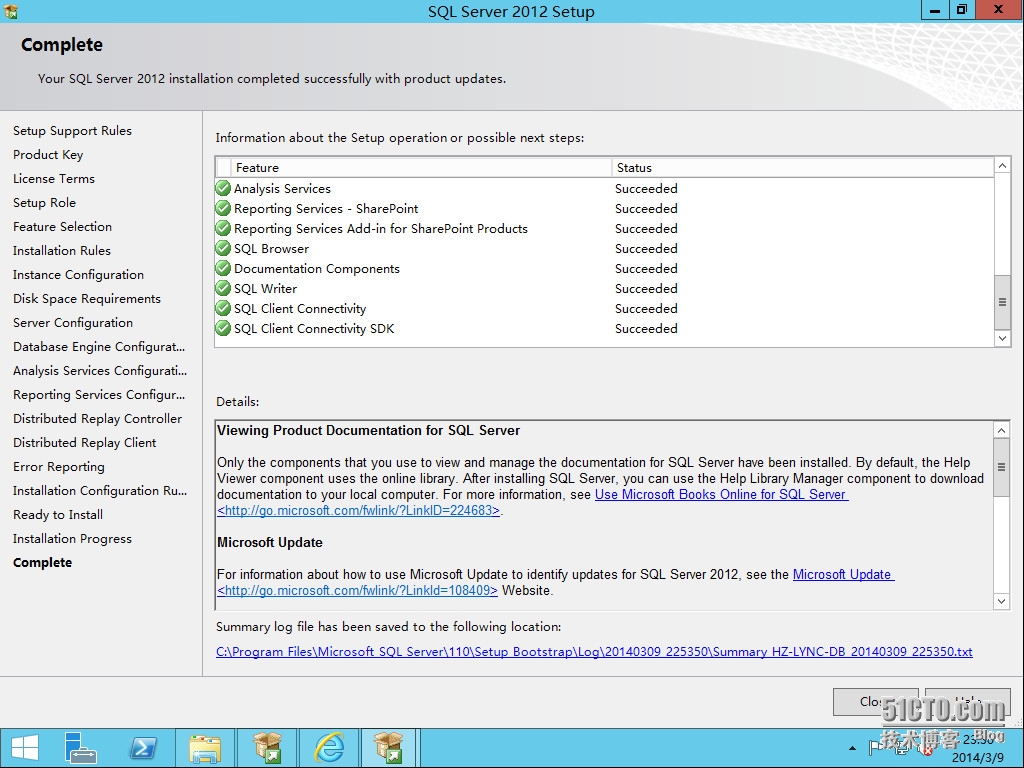Image resolution: width=1024 pixels, height=768 pixels.
Task: Click the check icon beside Documentation Components
Action: tap(223, 268)
